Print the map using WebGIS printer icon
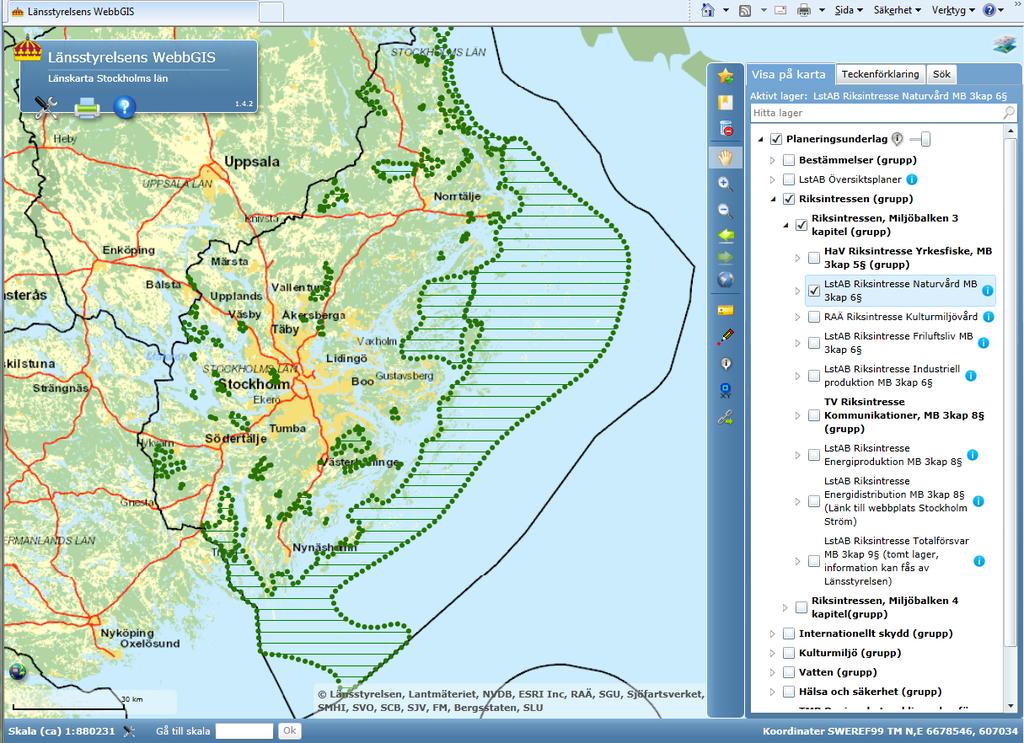The height and width of the screenshot is (743, 1024). (x=87, y=107)
